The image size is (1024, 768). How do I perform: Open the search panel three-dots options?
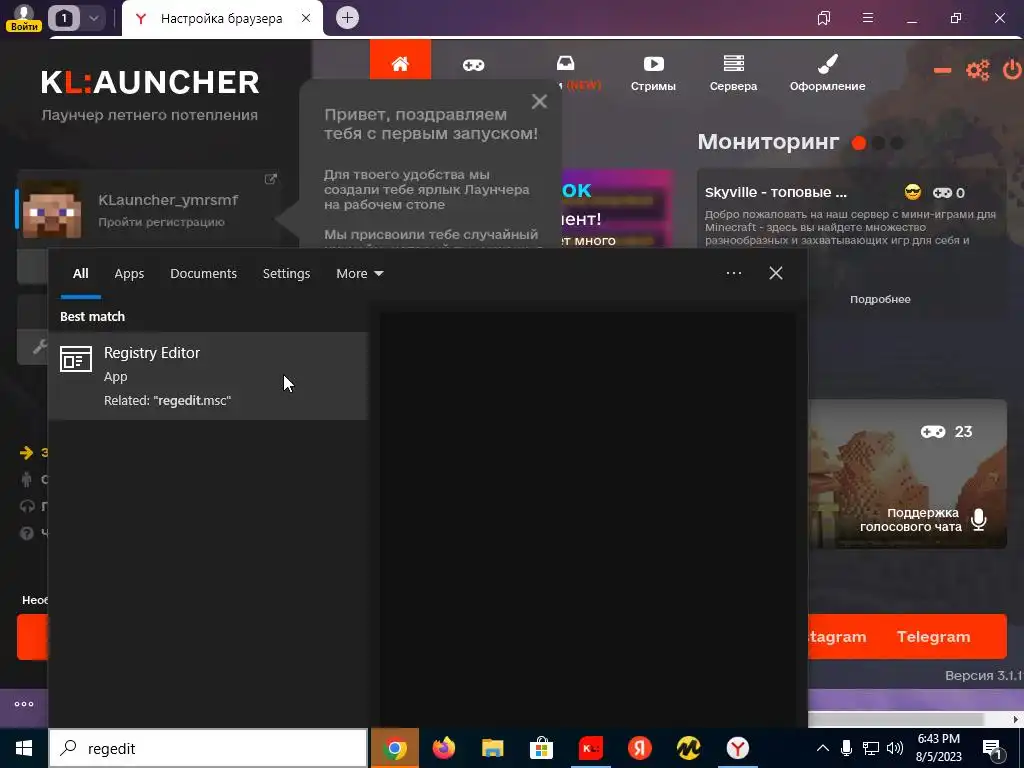point(734,273)
